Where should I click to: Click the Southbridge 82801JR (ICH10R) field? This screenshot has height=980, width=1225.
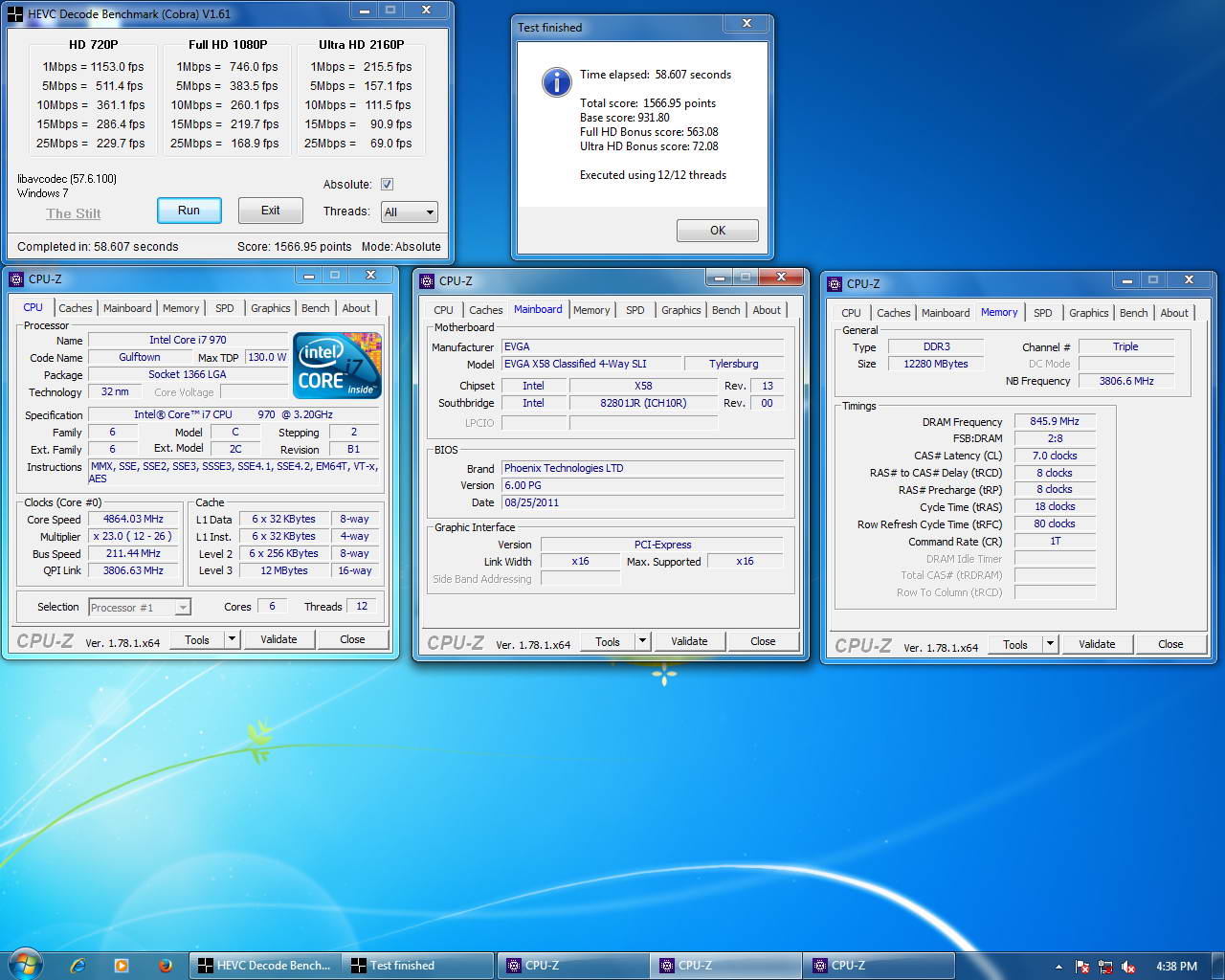[x=643, y=403]
